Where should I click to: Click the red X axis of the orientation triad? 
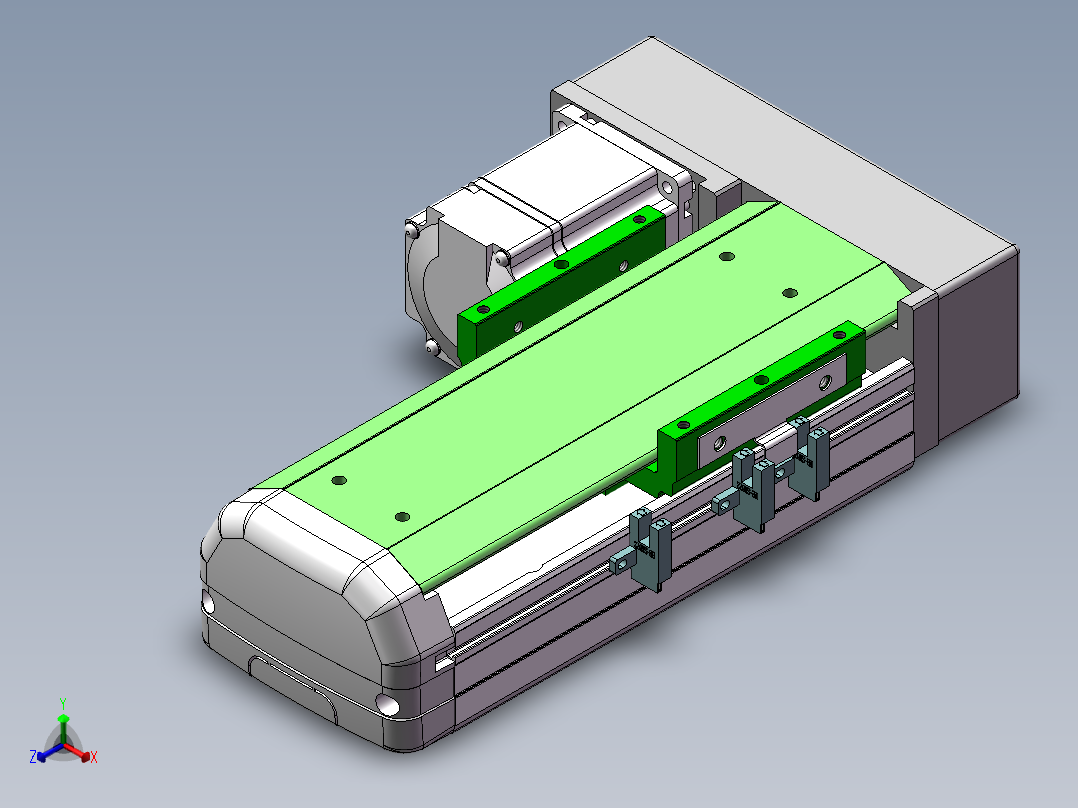pos(80,753)
